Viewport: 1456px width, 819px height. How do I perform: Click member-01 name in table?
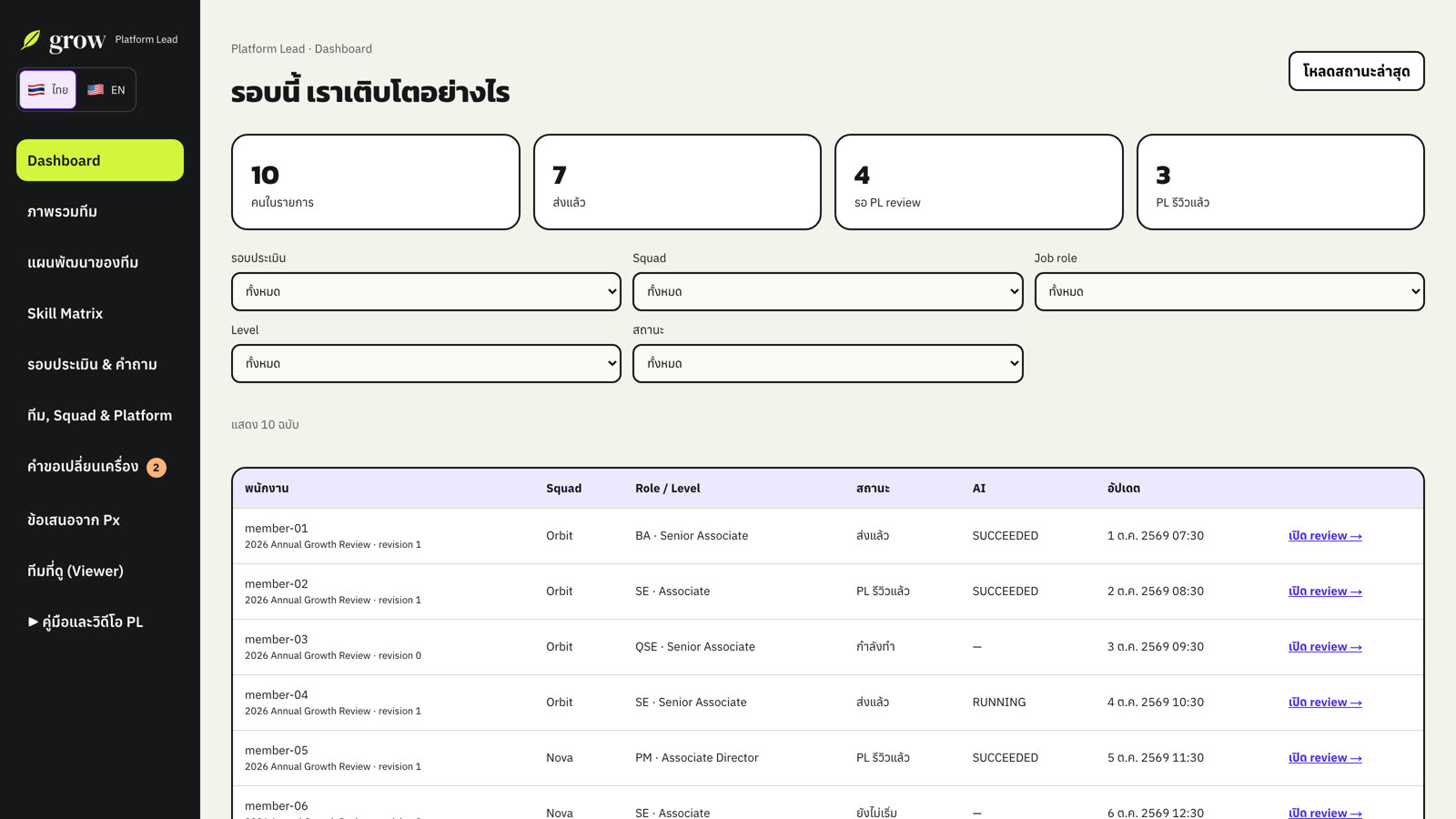277,529
